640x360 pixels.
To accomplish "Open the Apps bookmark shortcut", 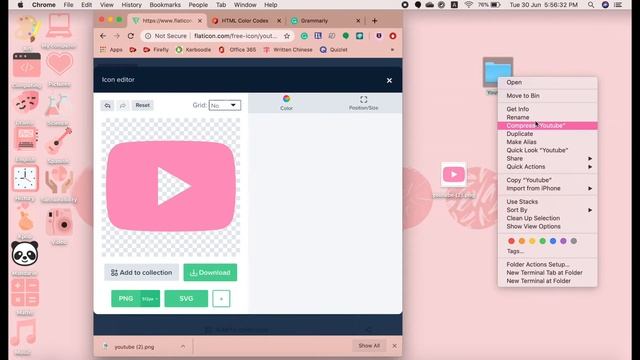I will point(111,49).
